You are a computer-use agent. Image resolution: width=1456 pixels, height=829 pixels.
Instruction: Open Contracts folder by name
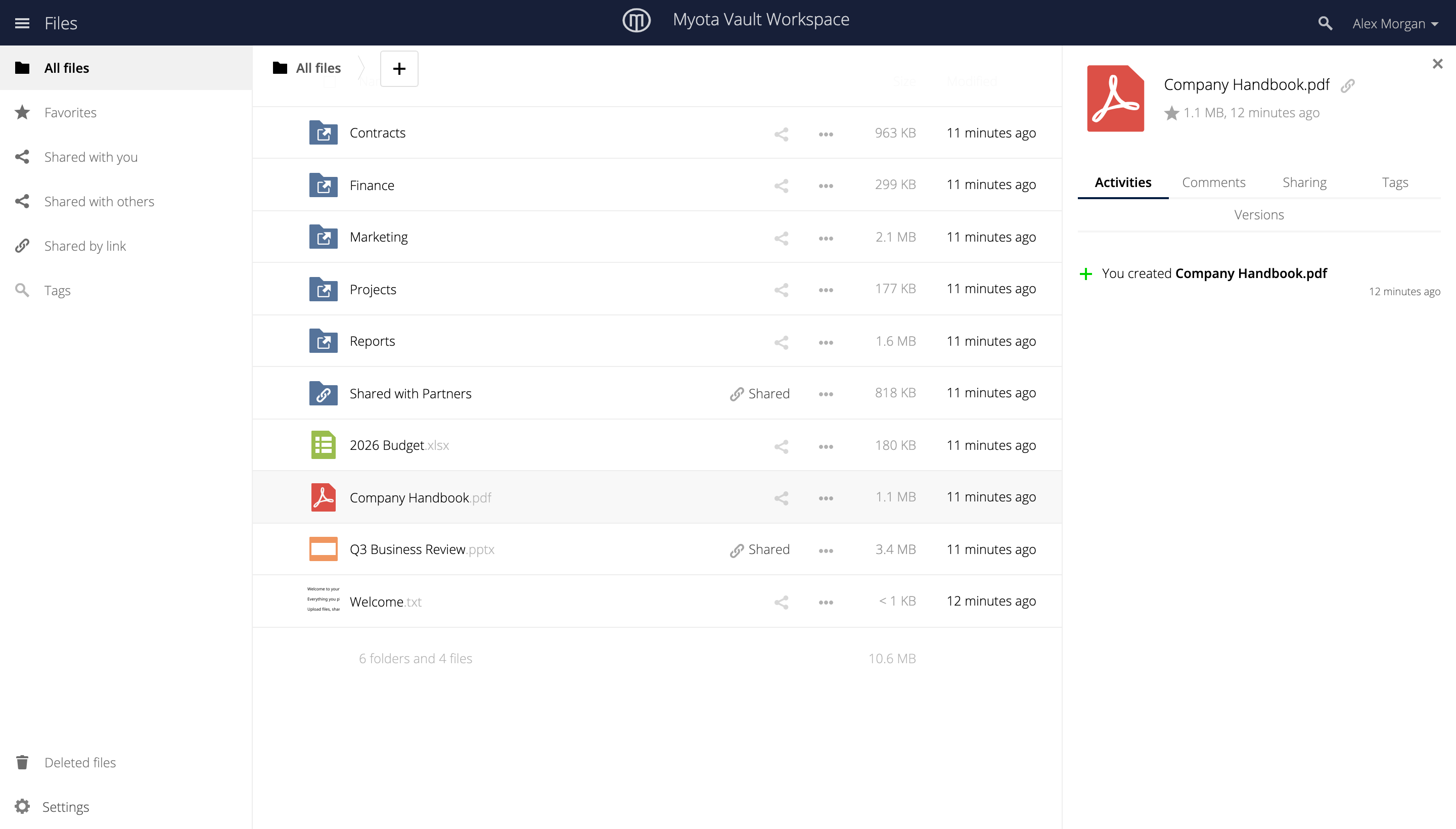click(378, 132)
